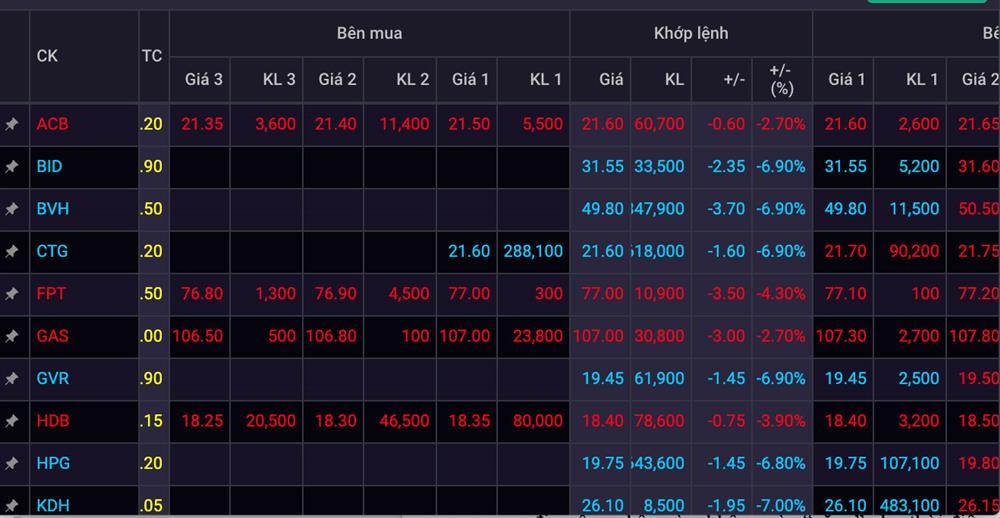Open the FPT ticker details
Viewport: 1000px width, 518px height.
coord(52,294)
